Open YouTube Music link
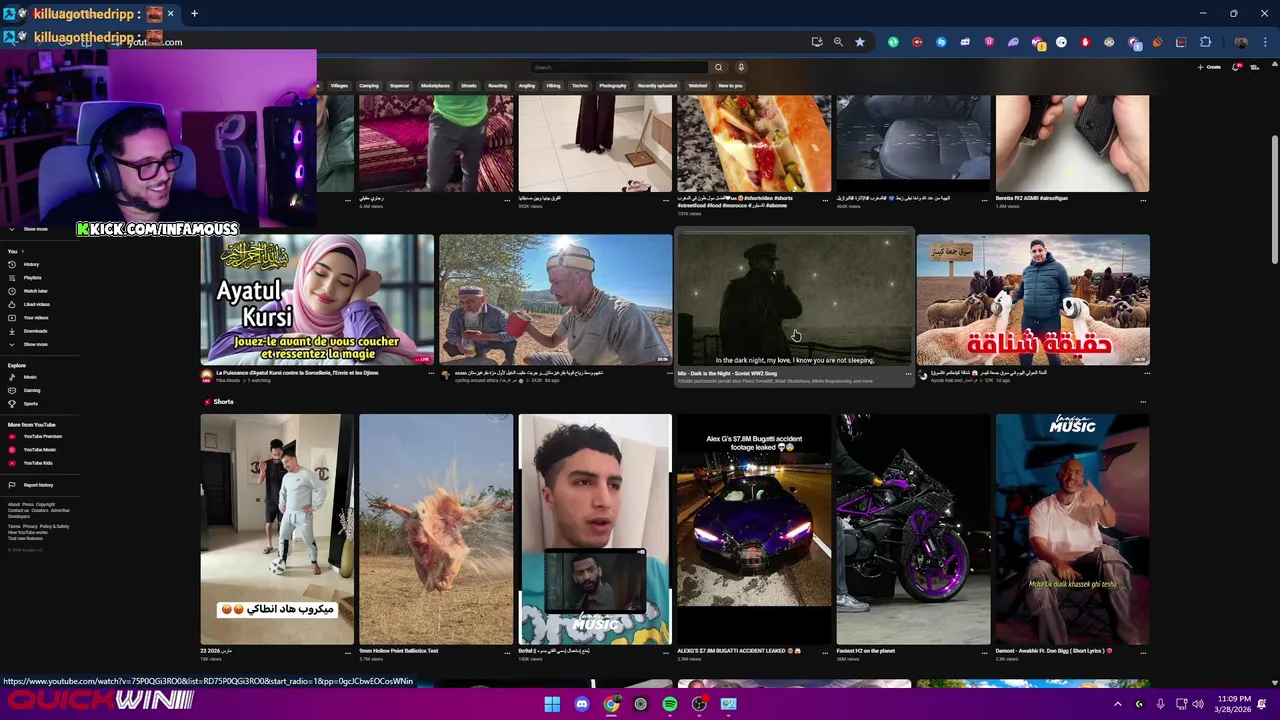 point(39,450)
